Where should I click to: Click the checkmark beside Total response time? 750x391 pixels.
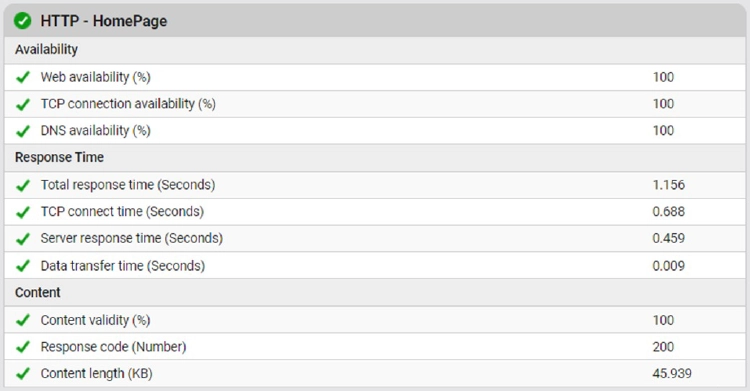click(x=22, y=185)
